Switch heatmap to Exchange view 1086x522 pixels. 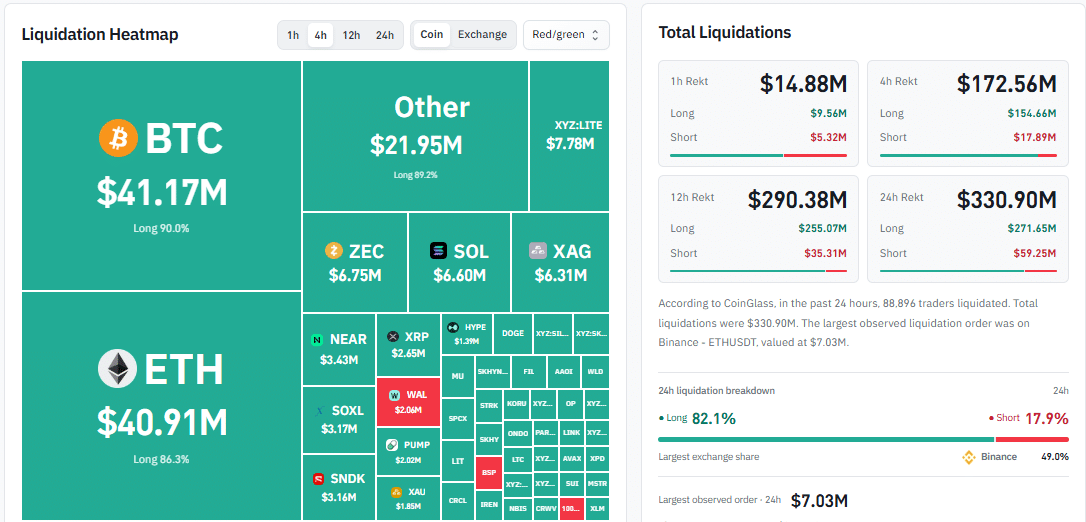(x=482, y=35)
